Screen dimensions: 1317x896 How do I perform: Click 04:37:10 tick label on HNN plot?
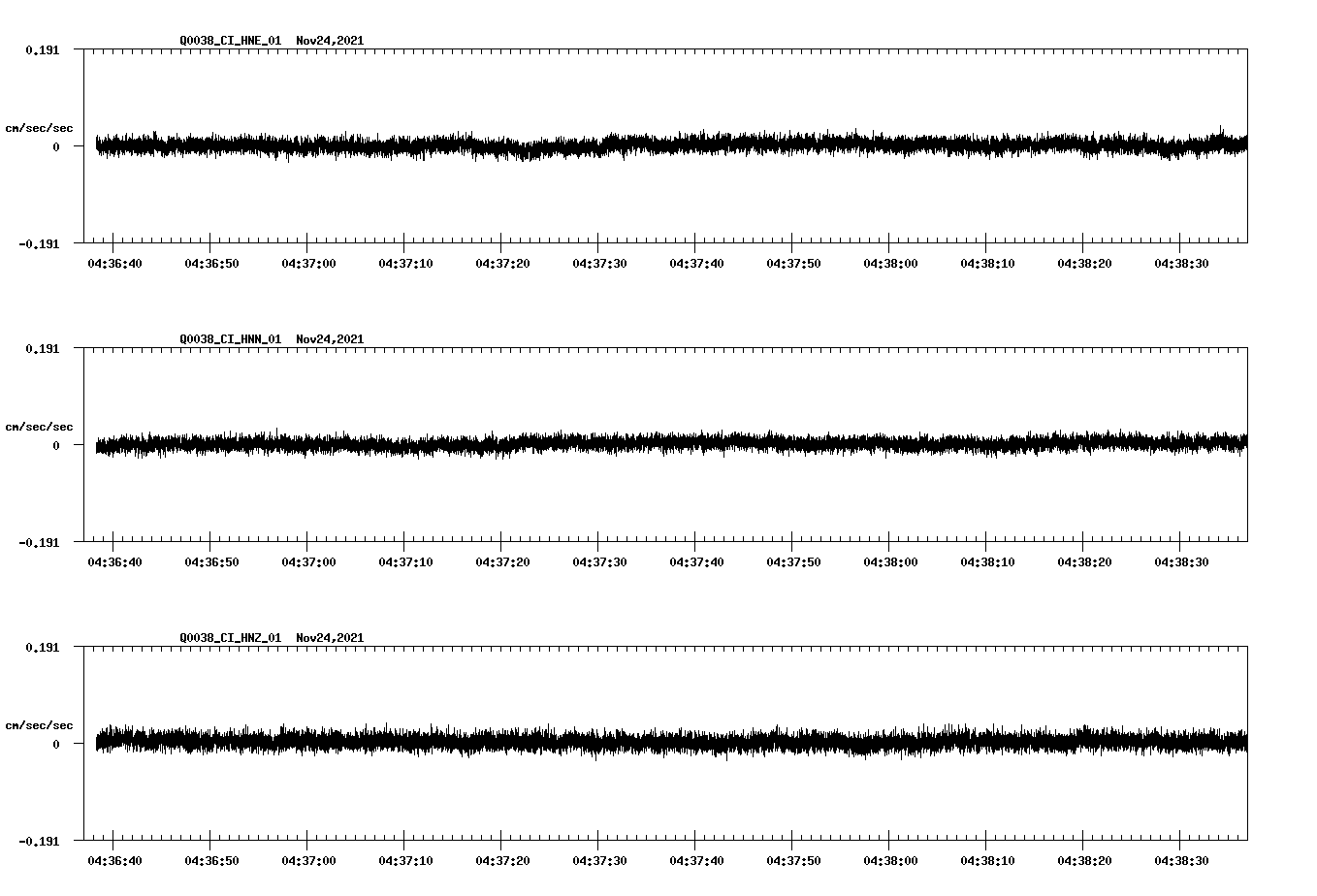point(405,562)
